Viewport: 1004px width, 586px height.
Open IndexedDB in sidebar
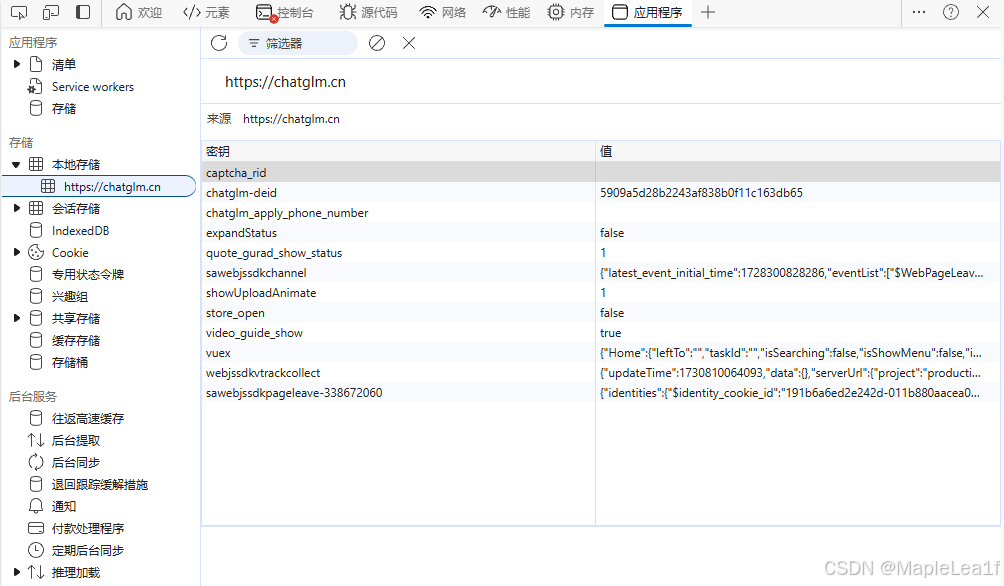(80, 231)
